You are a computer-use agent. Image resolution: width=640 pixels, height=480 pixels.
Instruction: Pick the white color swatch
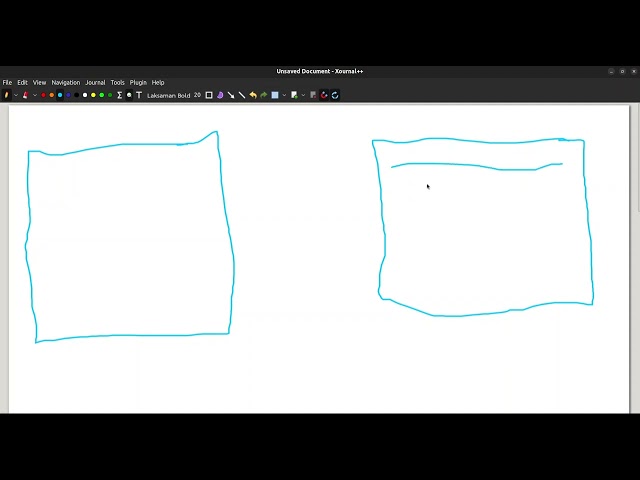[x=85, y=95]
